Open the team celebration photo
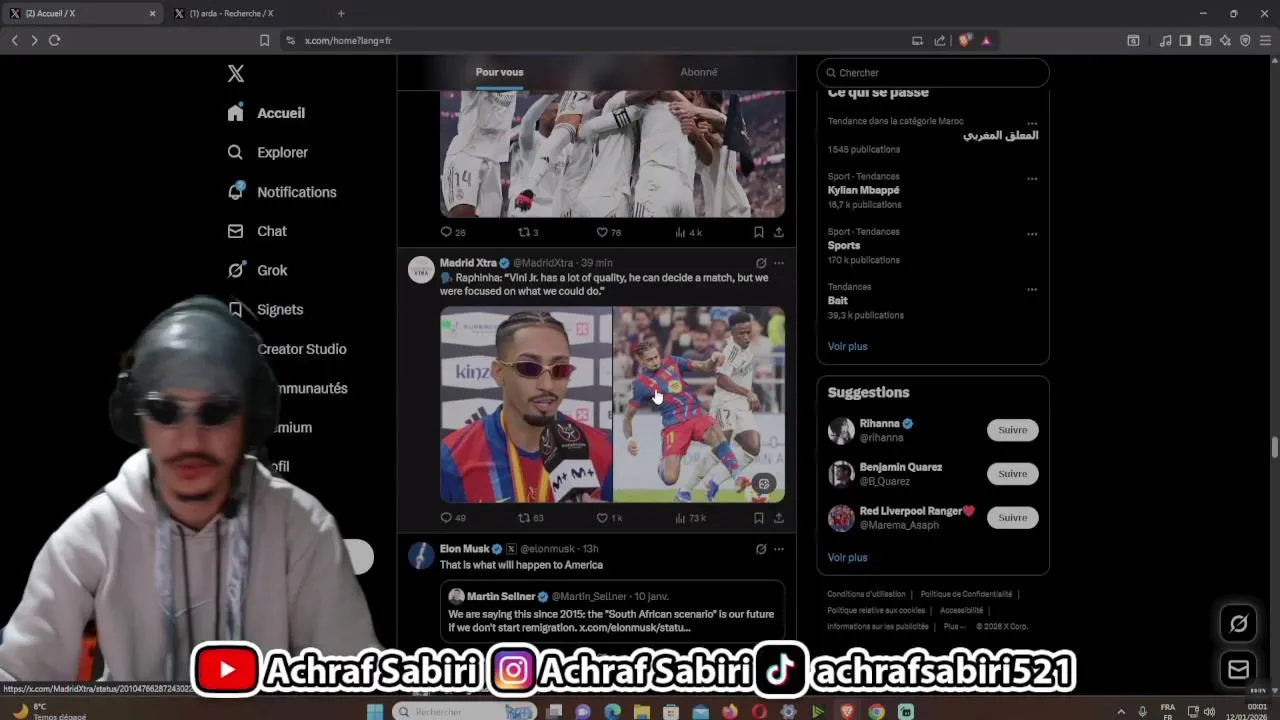Viewport: 1280px width, 720px height. click(x=613, y=154)
